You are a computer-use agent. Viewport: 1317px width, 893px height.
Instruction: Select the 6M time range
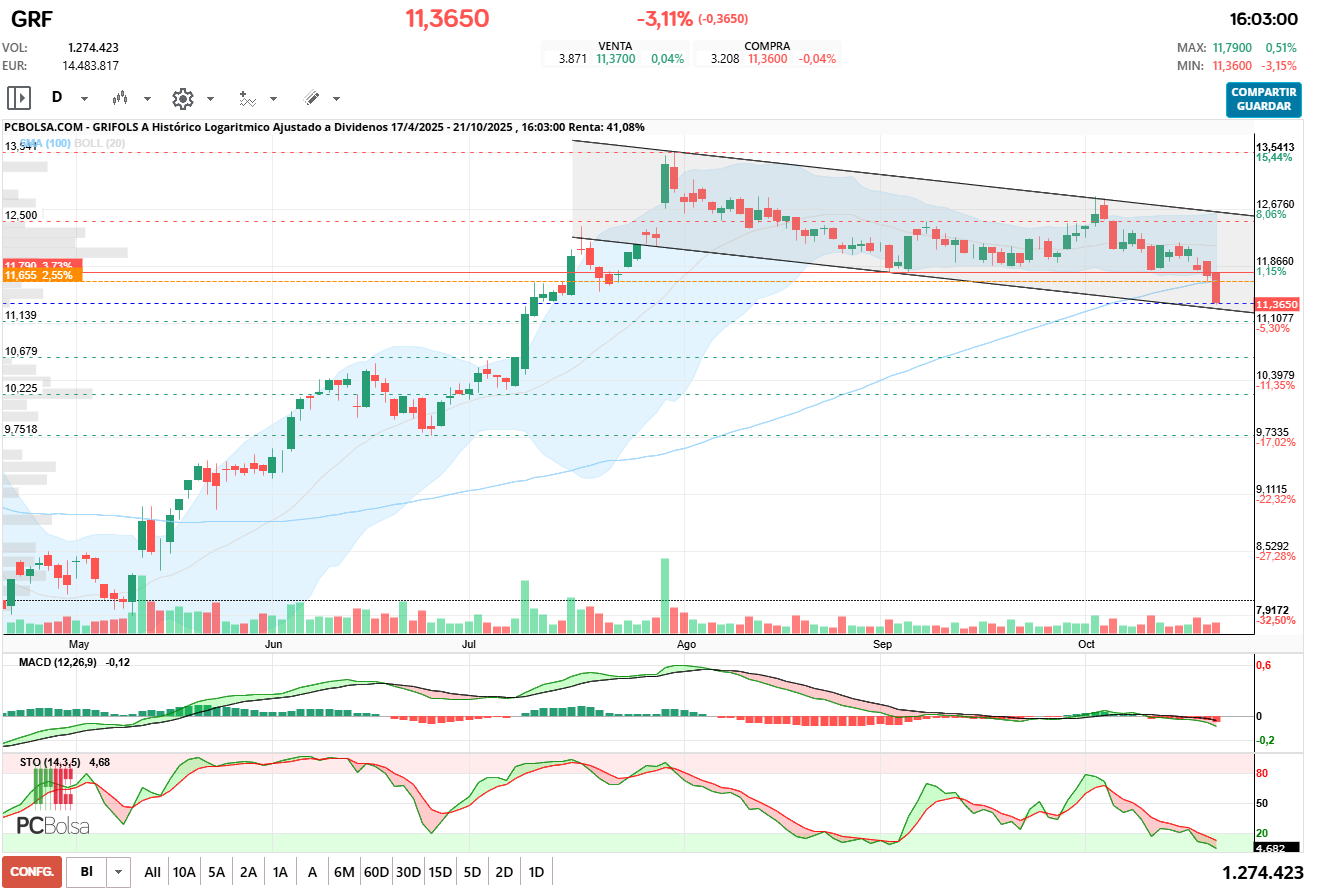click(x=344, y=872)
